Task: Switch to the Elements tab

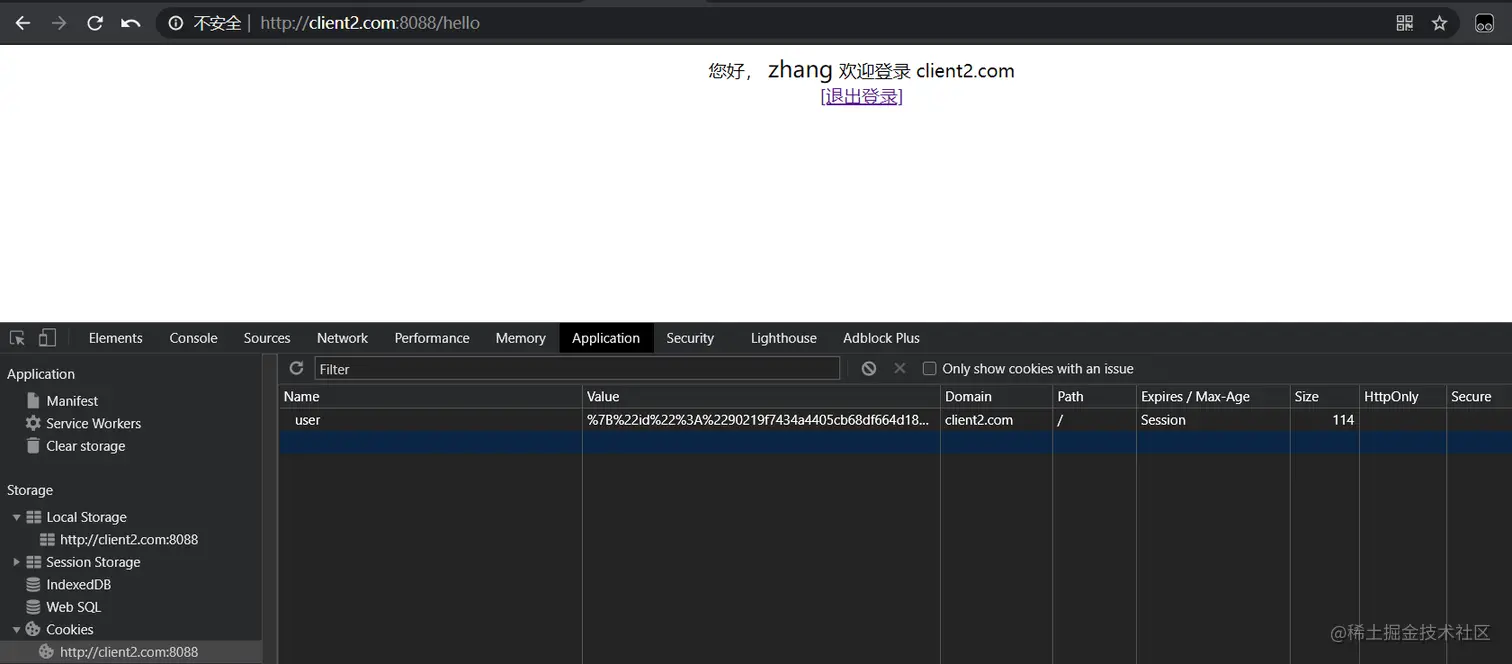Action: click(x=115, y=338)
